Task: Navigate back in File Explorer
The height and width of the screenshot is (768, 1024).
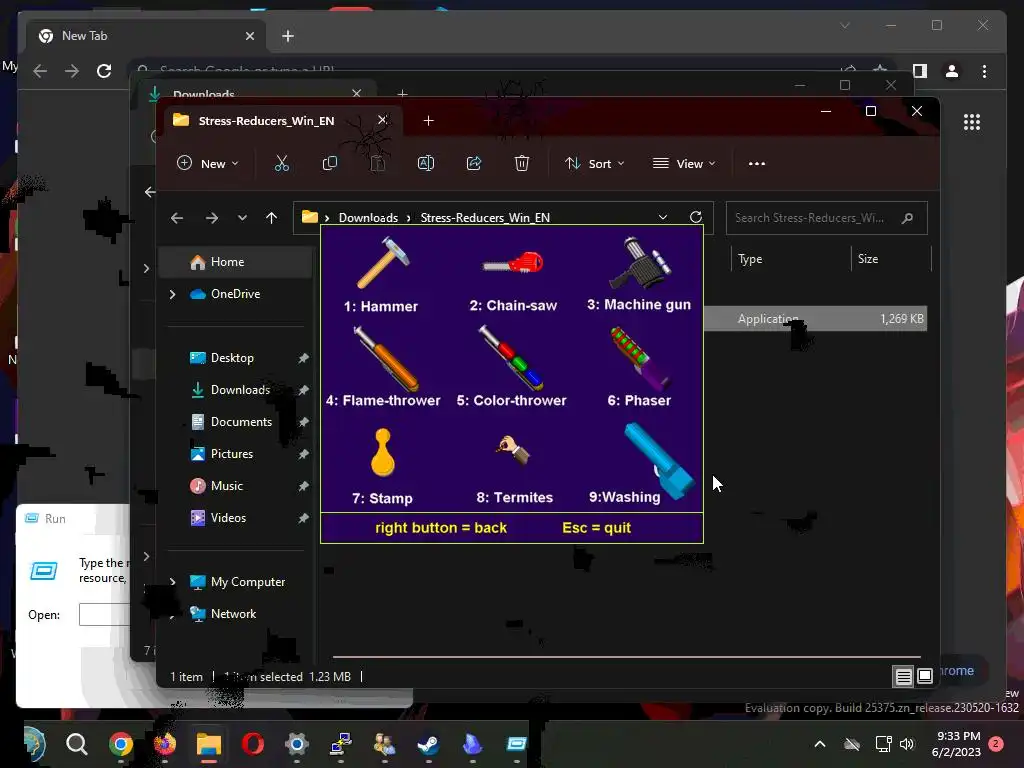Action: 177,217
